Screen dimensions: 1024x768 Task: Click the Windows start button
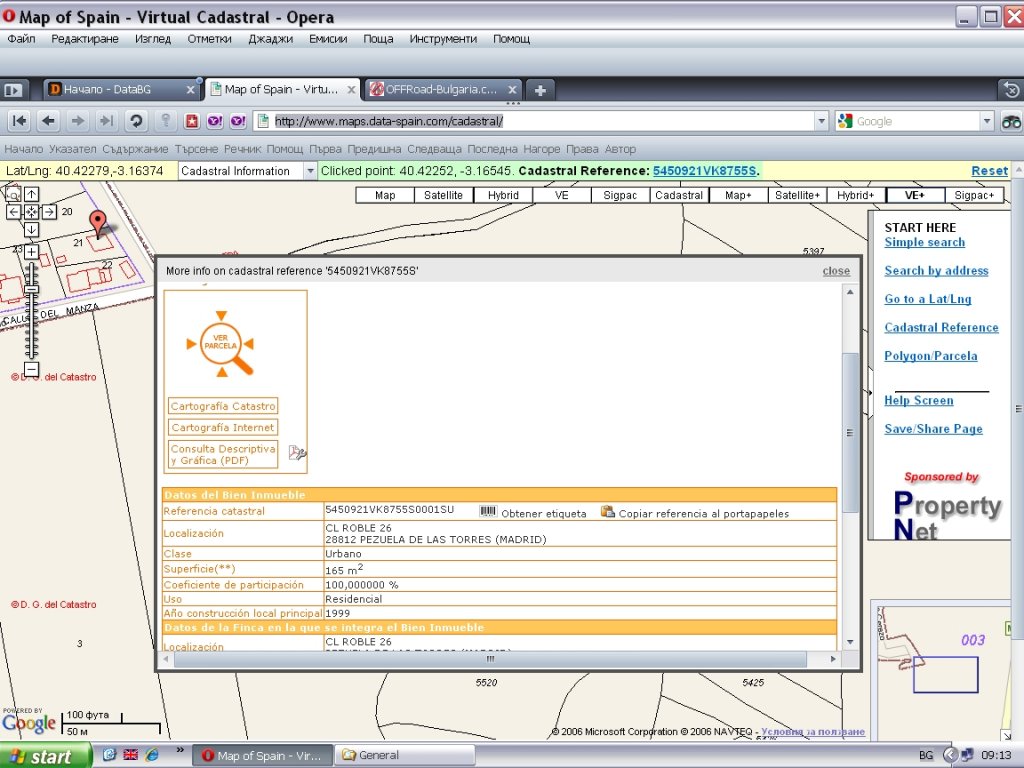(39, 756)
